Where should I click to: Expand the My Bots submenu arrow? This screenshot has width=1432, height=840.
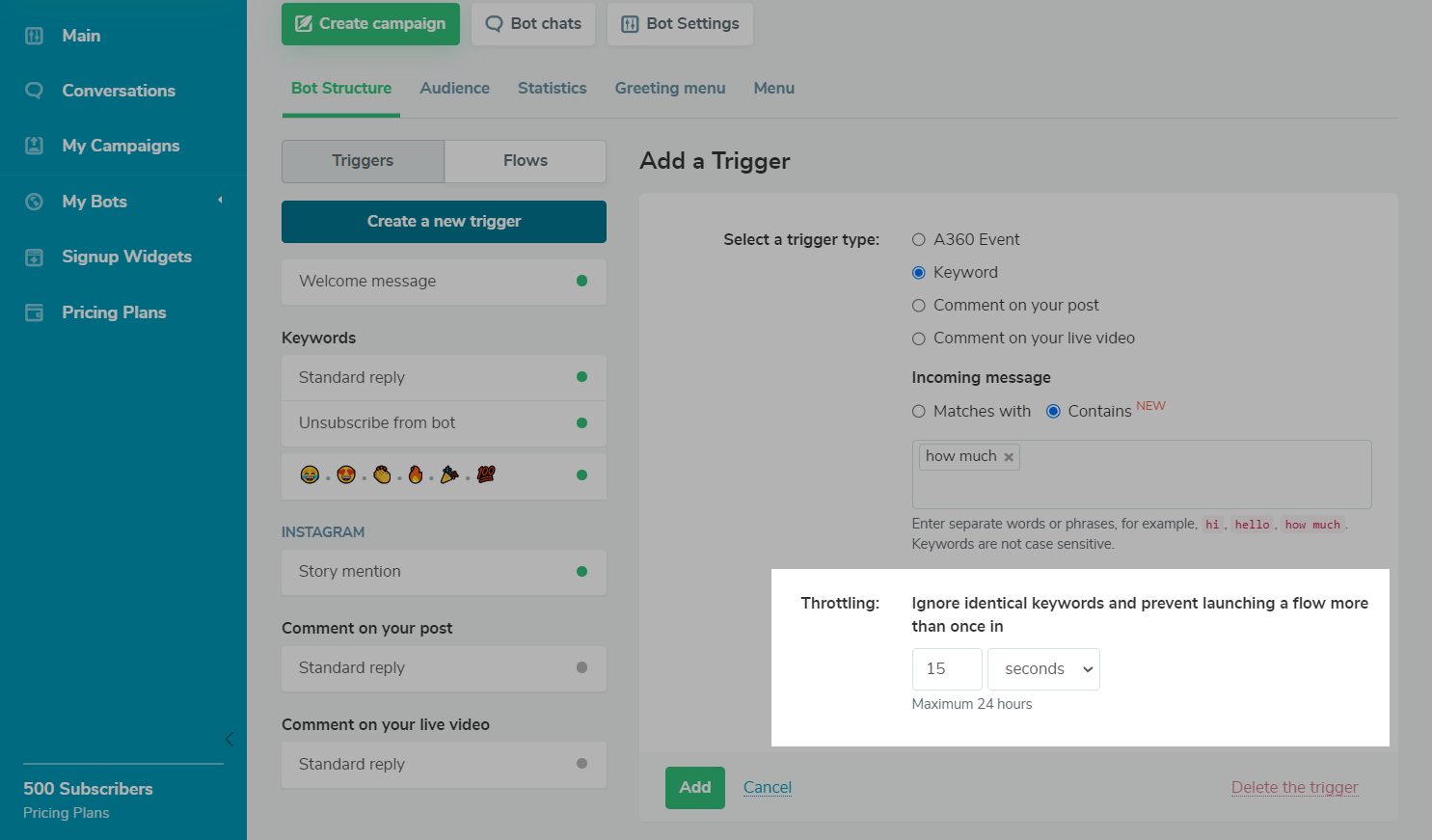(x=220, y=201)
